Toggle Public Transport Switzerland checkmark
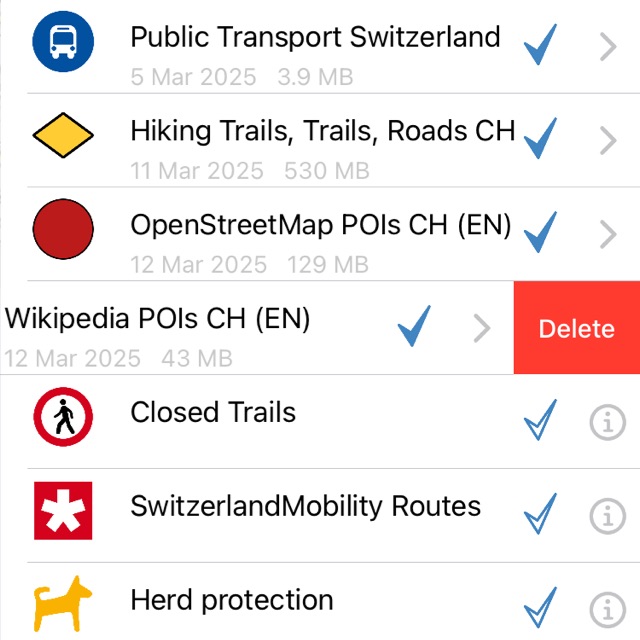Screen dimensions: 640x640 540,44
